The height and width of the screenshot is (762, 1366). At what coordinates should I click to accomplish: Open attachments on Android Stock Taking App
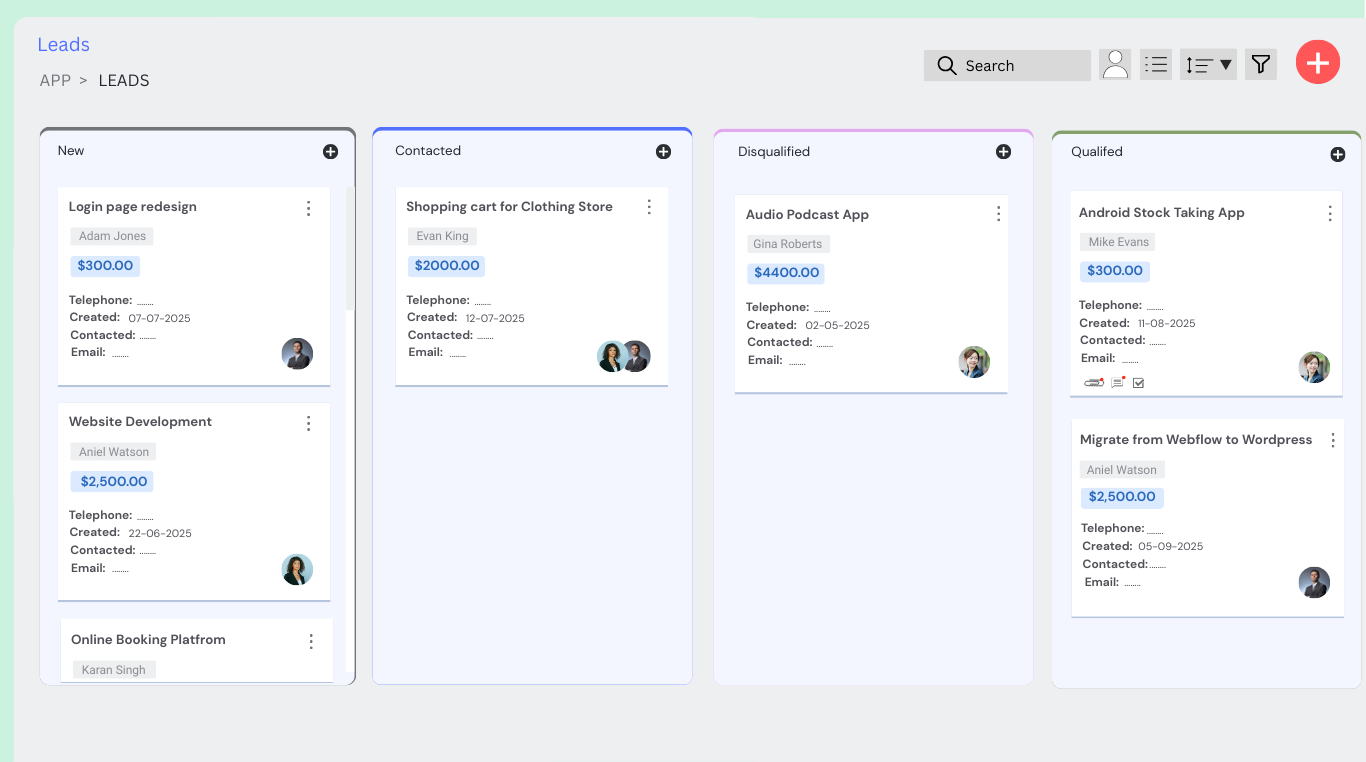tap(1094, 382)
